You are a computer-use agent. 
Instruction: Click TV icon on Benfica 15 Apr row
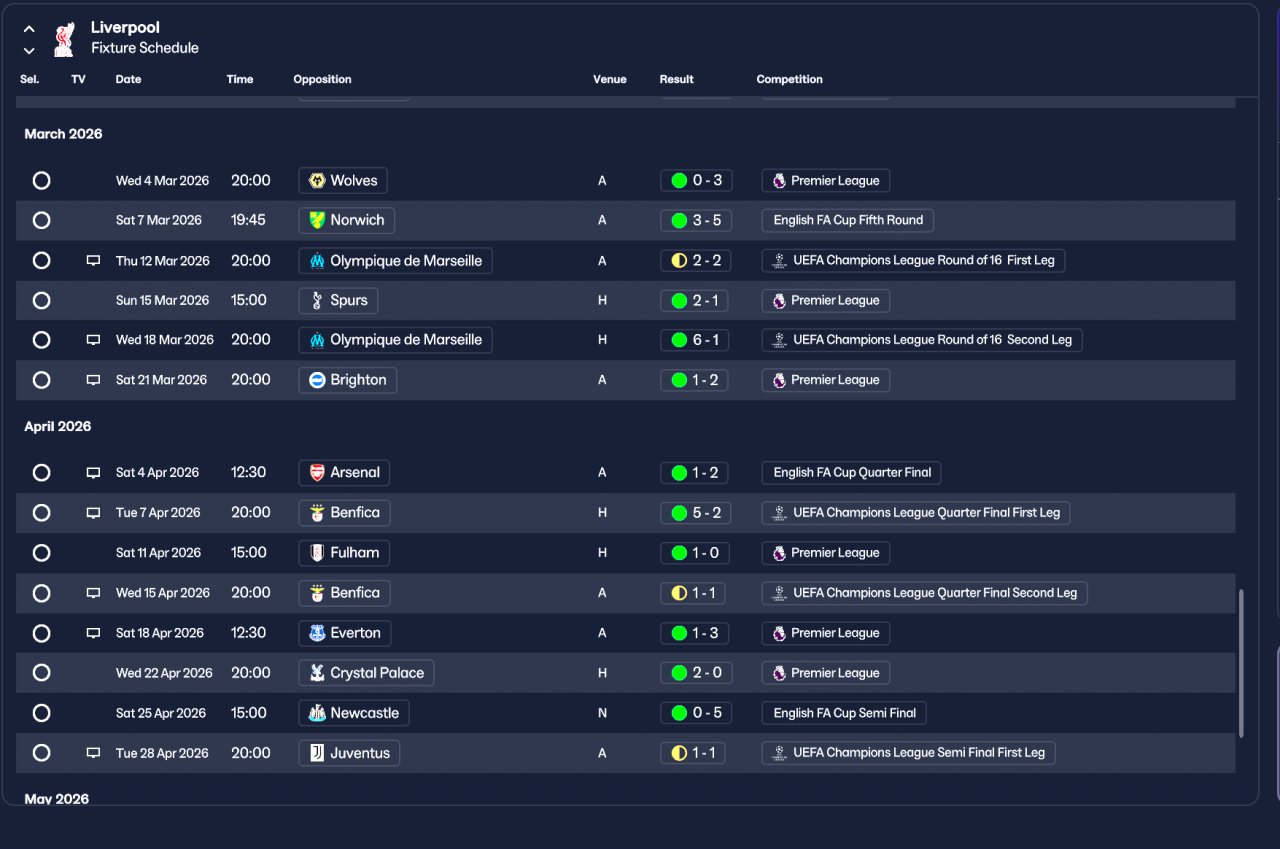tap(93, 593)
